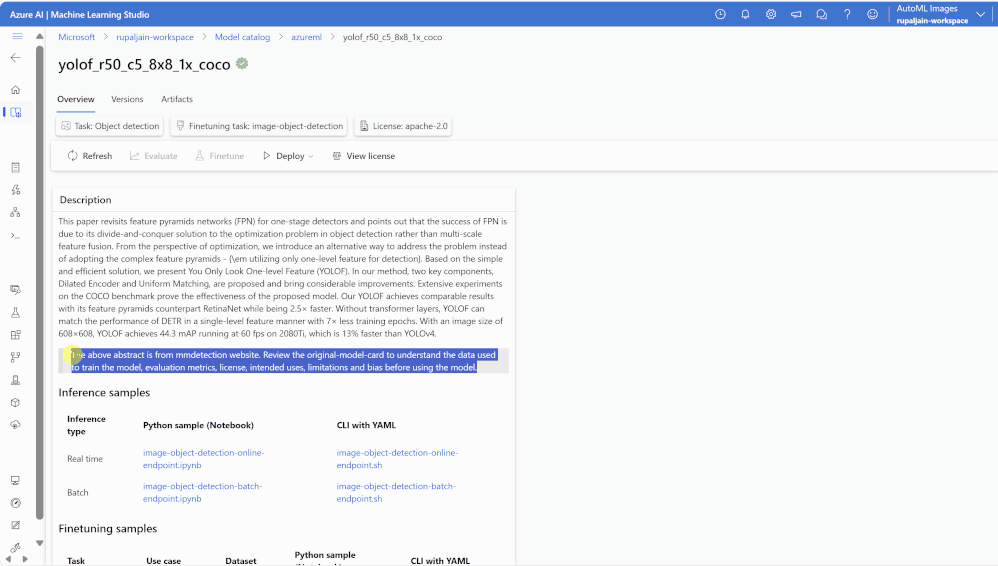Open Linked Services icon at sidebar bottom

point(16,548)
